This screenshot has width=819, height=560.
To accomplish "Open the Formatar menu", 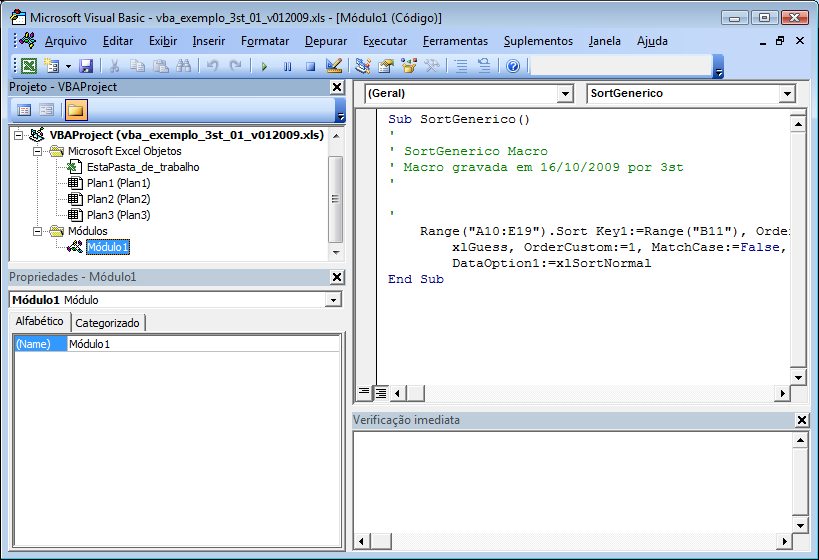I will pos(265,41).
